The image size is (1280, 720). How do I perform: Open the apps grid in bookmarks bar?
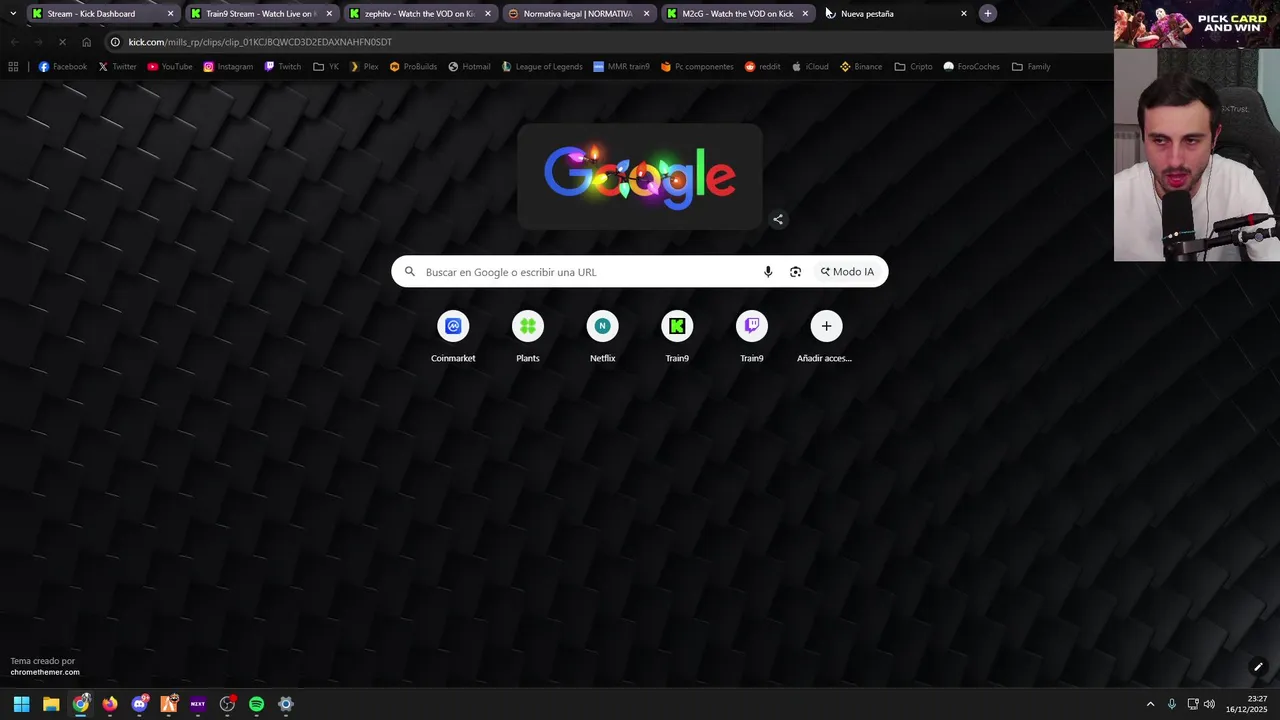(x=13, y=67)
